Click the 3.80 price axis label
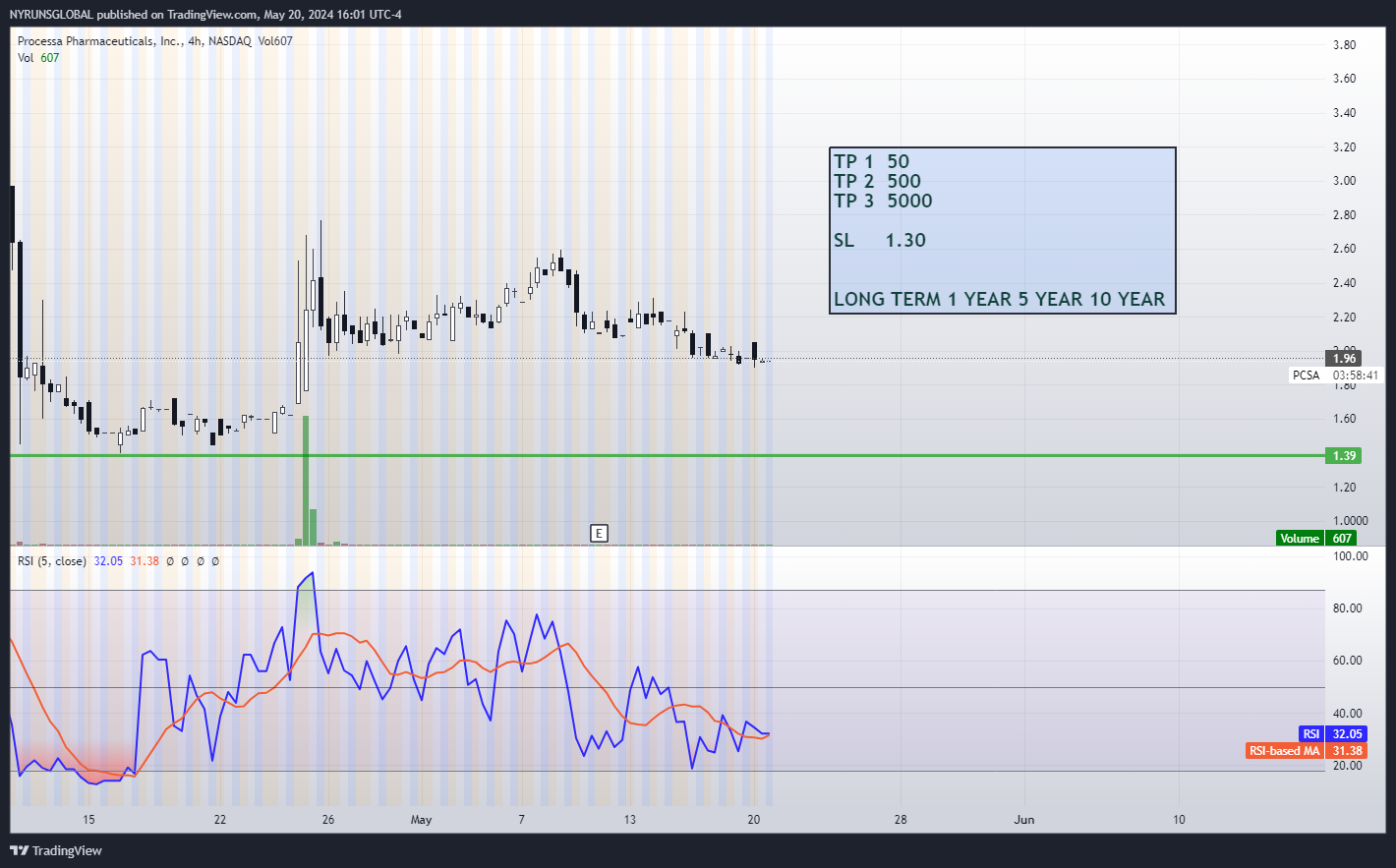The image size is (1396, 868). click(1344, 44)
